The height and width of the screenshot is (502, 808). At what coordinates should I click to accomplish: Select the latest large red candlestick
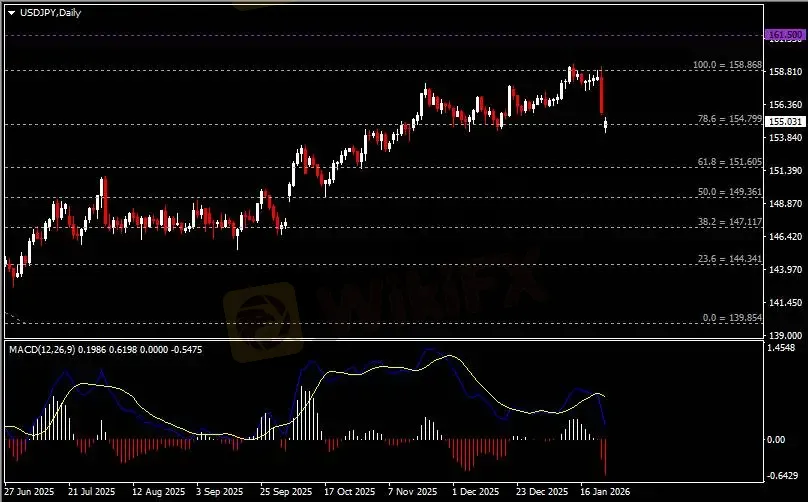click(x=602, y=93)
